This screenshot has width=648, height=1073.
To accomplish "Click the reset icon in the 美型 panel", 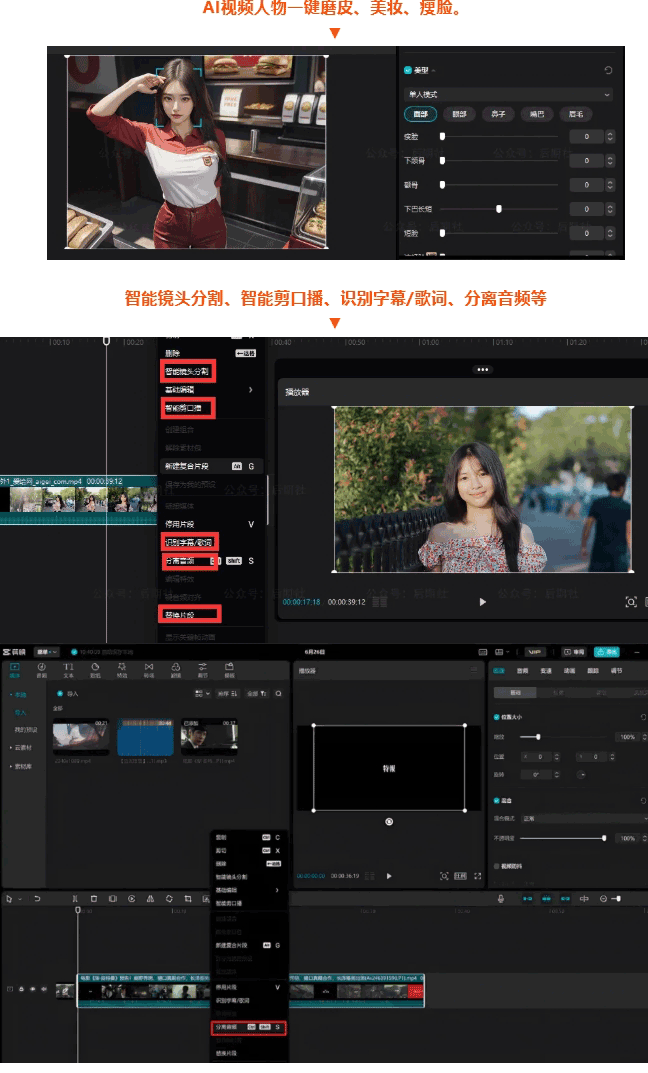I will click(x=608, y=71).
